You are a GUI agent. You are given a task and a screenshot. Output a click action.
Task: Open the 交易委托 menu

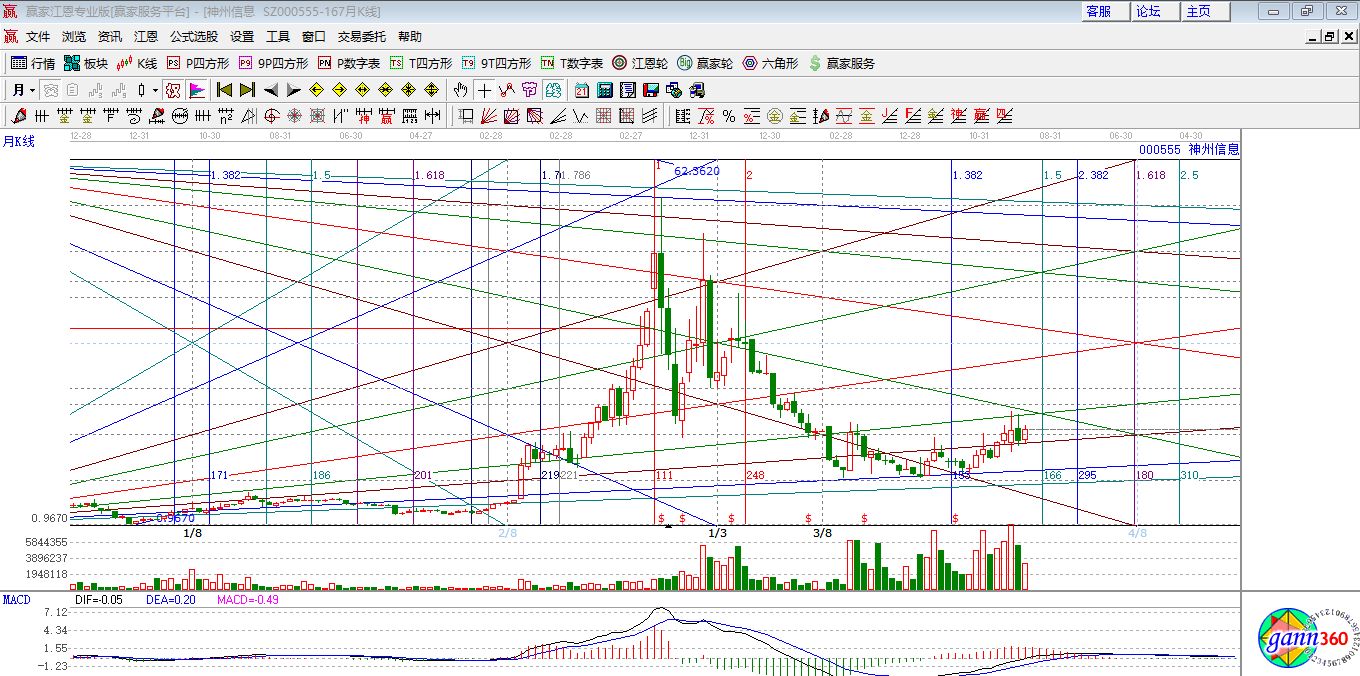coord(361,37)
